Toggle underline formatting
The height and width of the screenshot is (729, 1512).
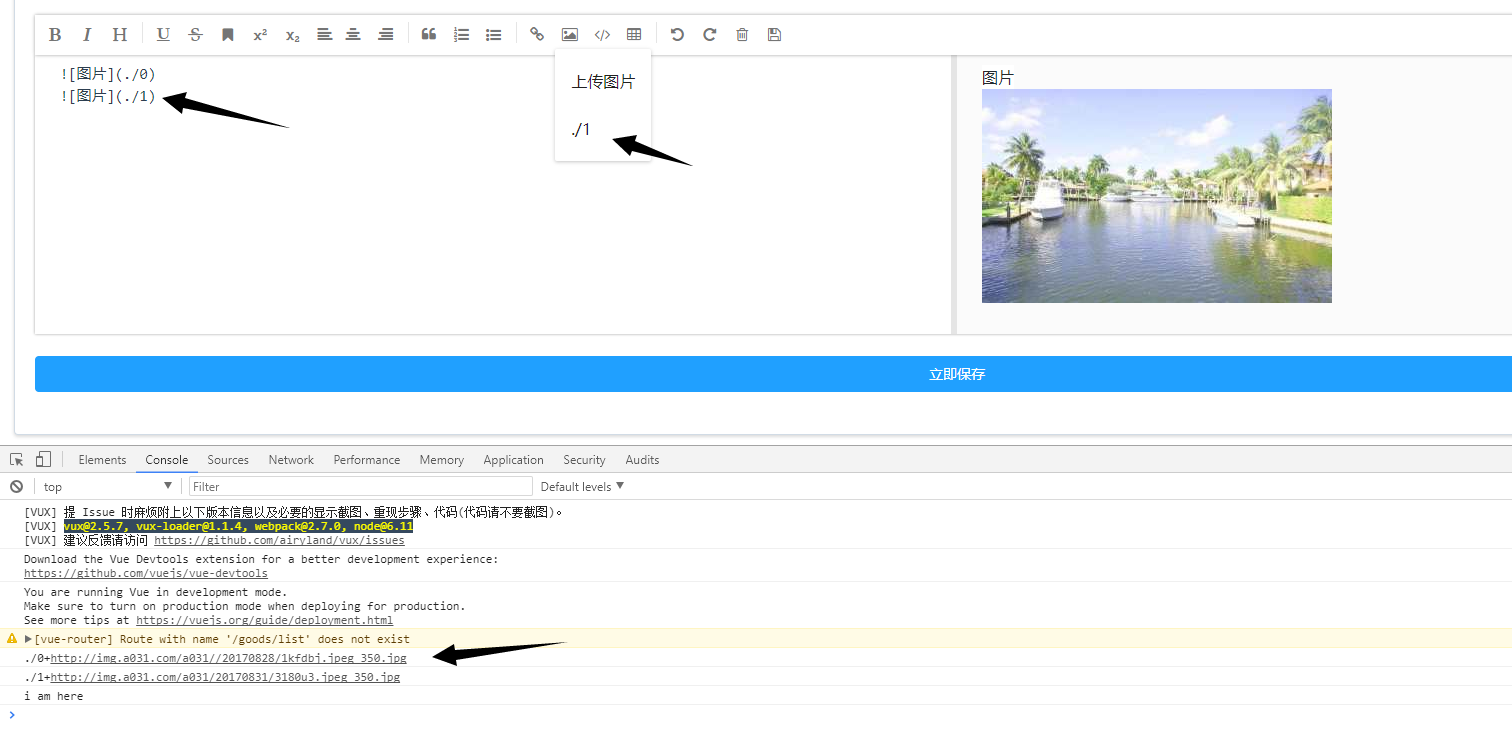pyautogui.click(x=163, y=34)
